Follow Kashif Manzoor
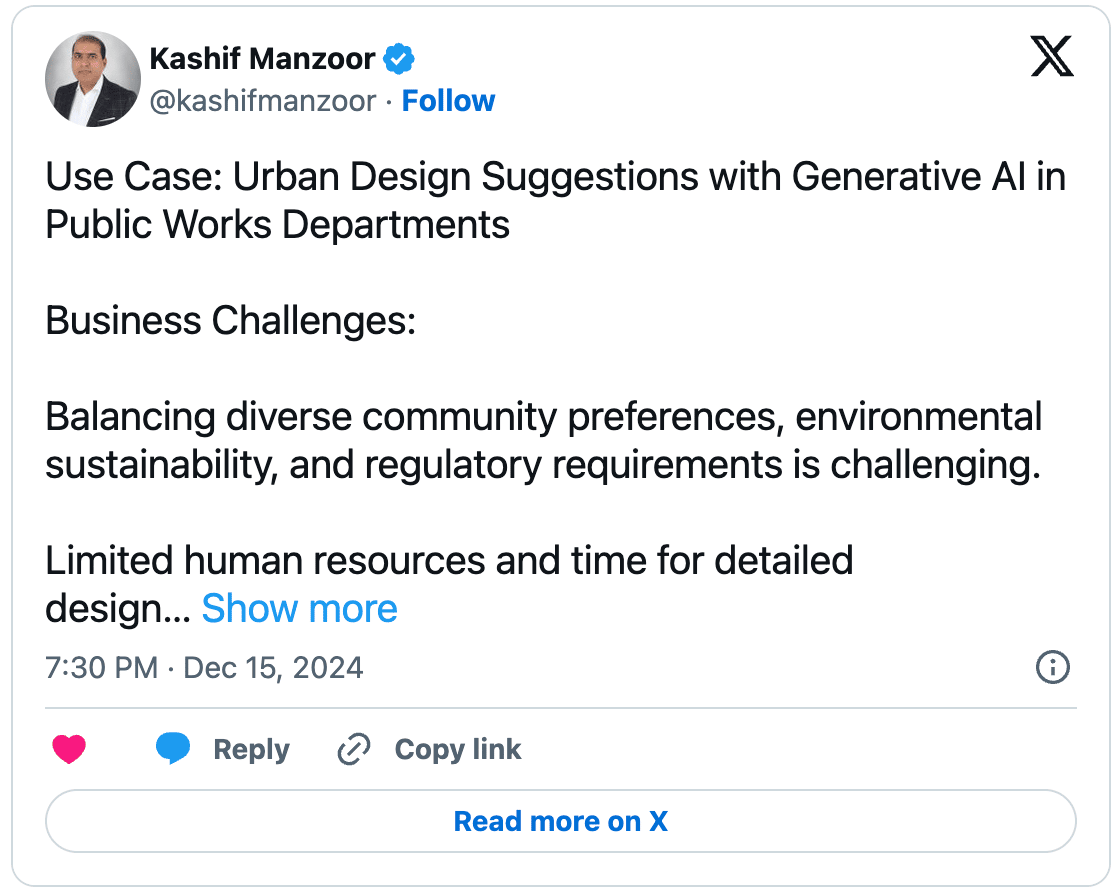 click(448, 101)
